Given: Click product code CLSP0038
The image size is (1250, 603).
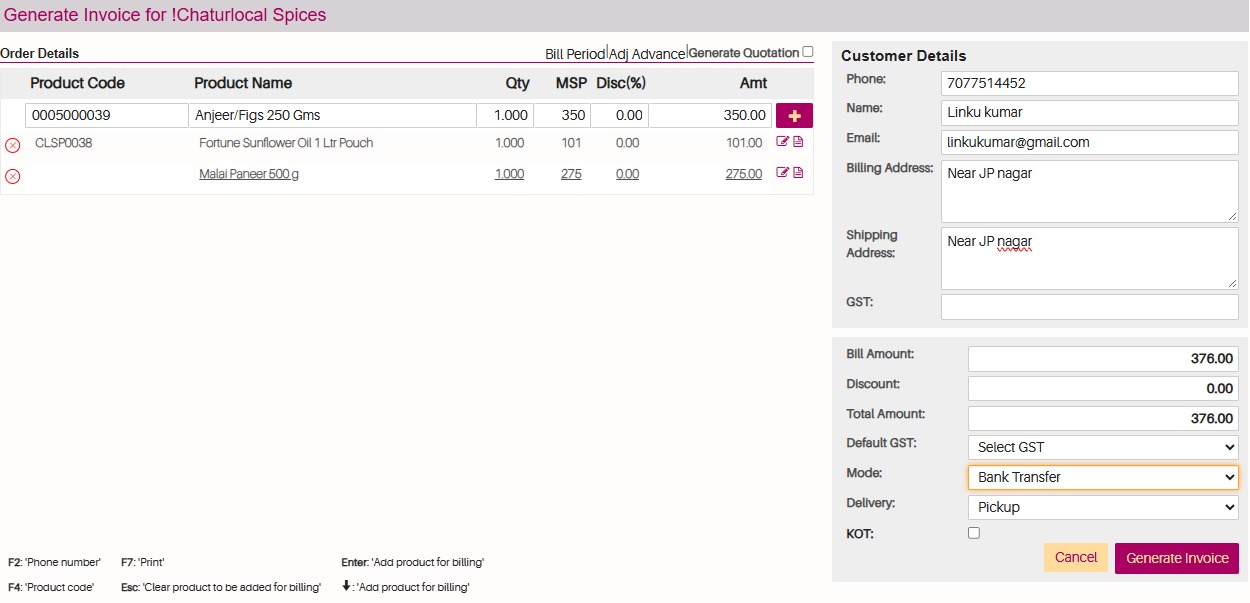Looking at the screenshot, I should pyautogui.click(x=63, y=143).
